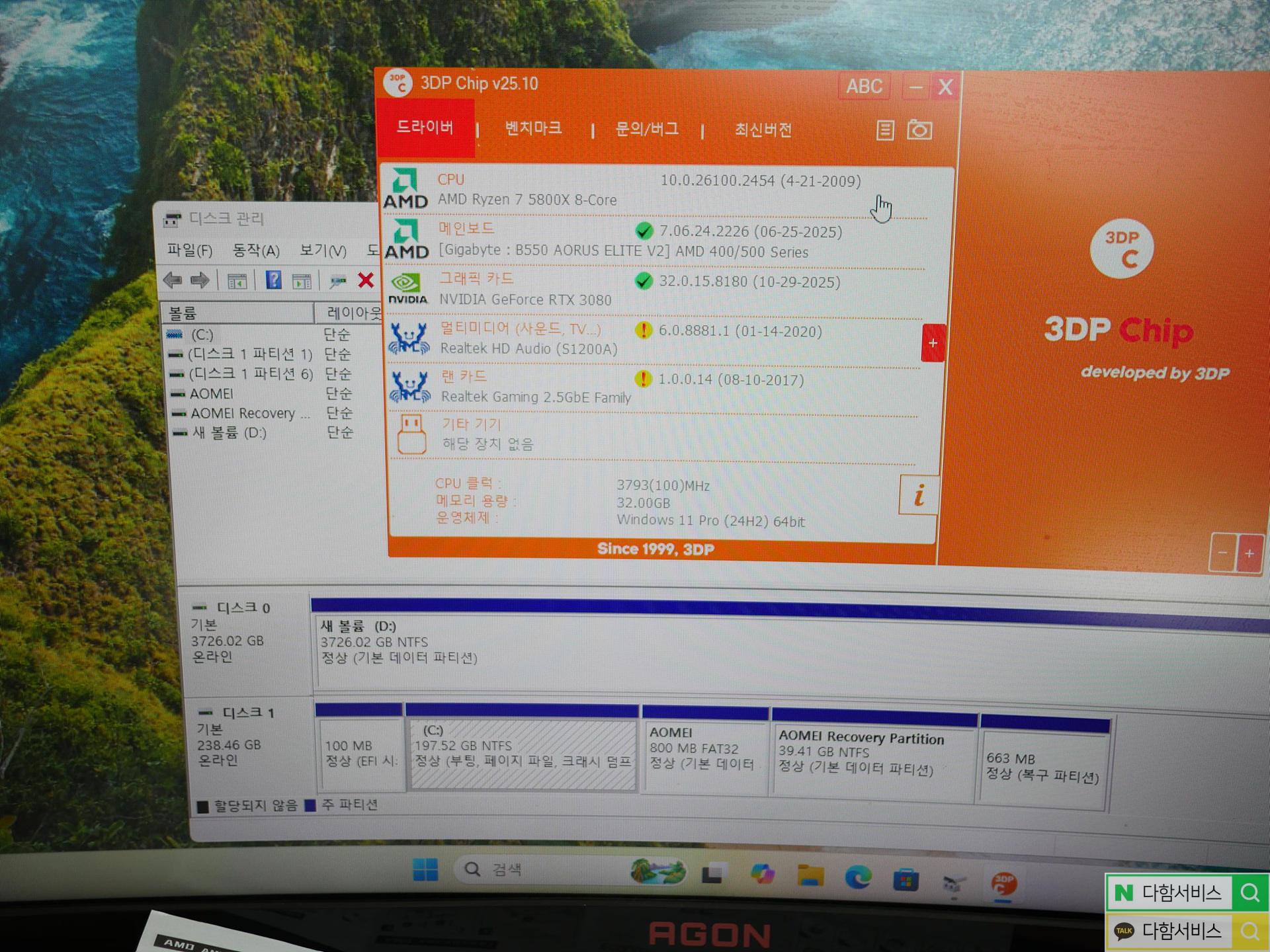Click the minus zoom button in 3DP Chip corner
This screenshot has height=952, width=1270.
pyautogui.click(x=1222, y=553)
